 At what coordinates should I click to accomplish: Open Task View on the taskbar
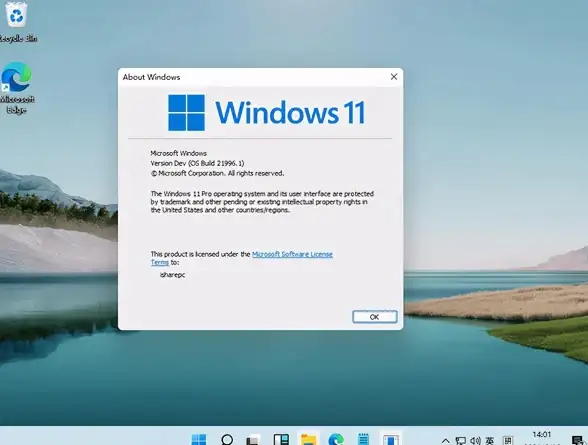(x=253, y=440)
